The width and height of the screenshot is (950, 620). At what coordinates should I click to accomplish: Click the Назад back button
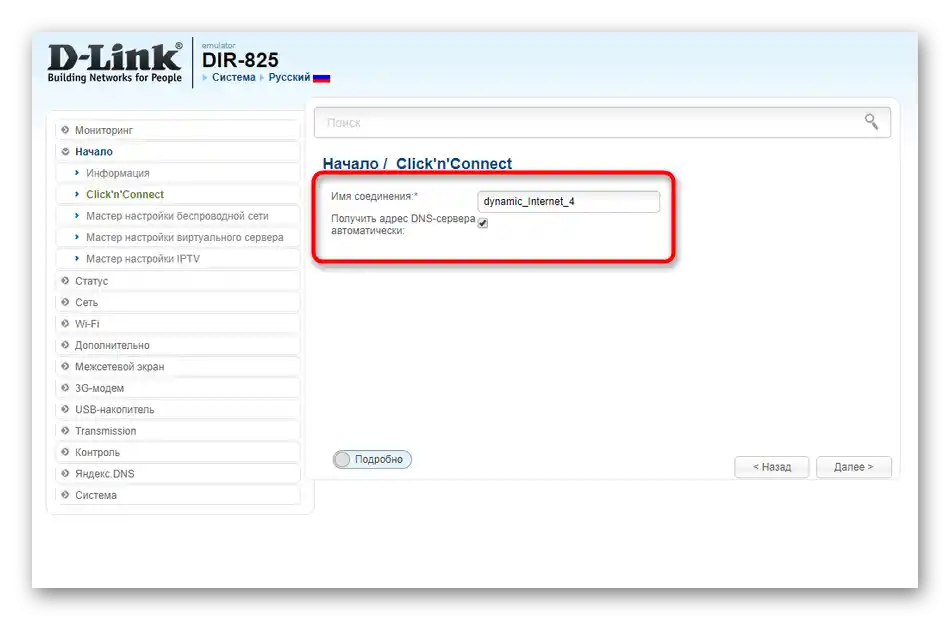(x=772, y=467)
